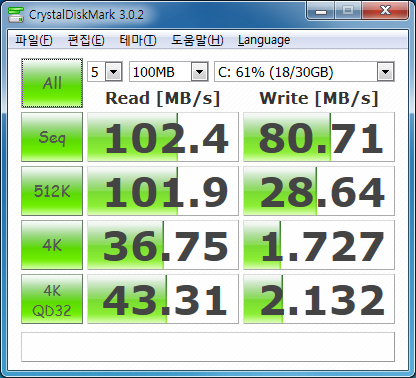Start the Seq sequential test
Screen dimensions: 416x378
tap(52, 137)
